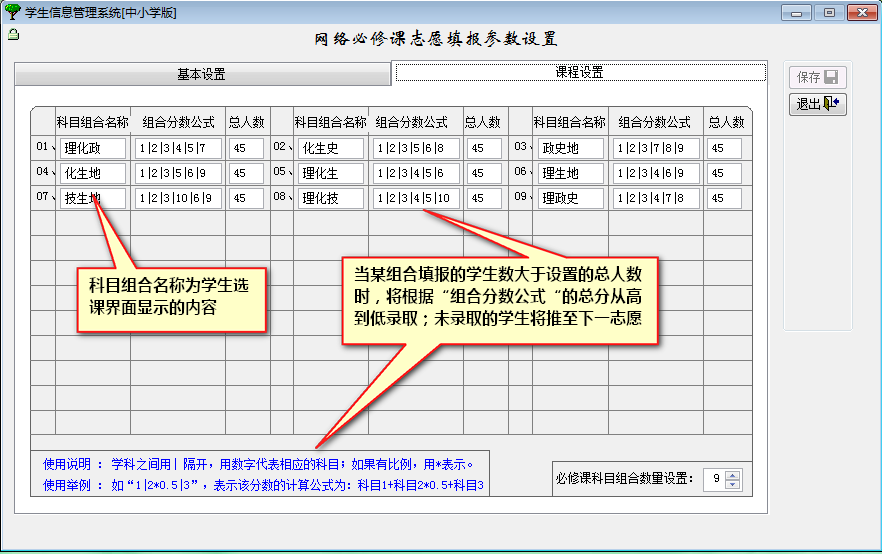
Task: Edit the 理政史 combination name field
Action: pyautogui.click(x=570, y=198)
